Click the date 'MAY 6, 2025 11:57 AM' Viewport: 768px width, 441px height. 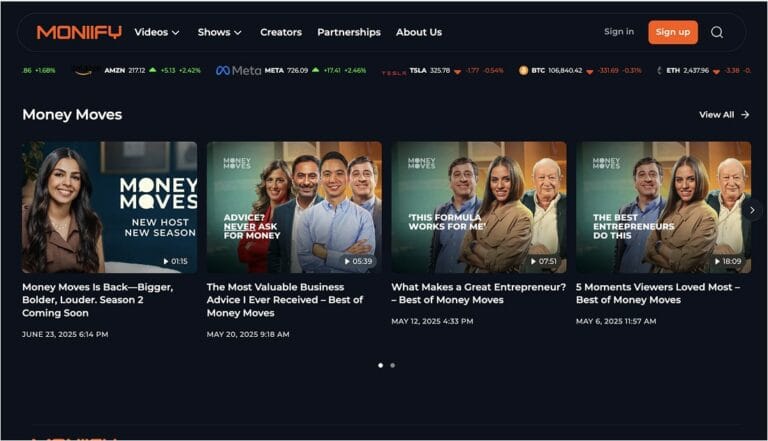click(616, 321)
